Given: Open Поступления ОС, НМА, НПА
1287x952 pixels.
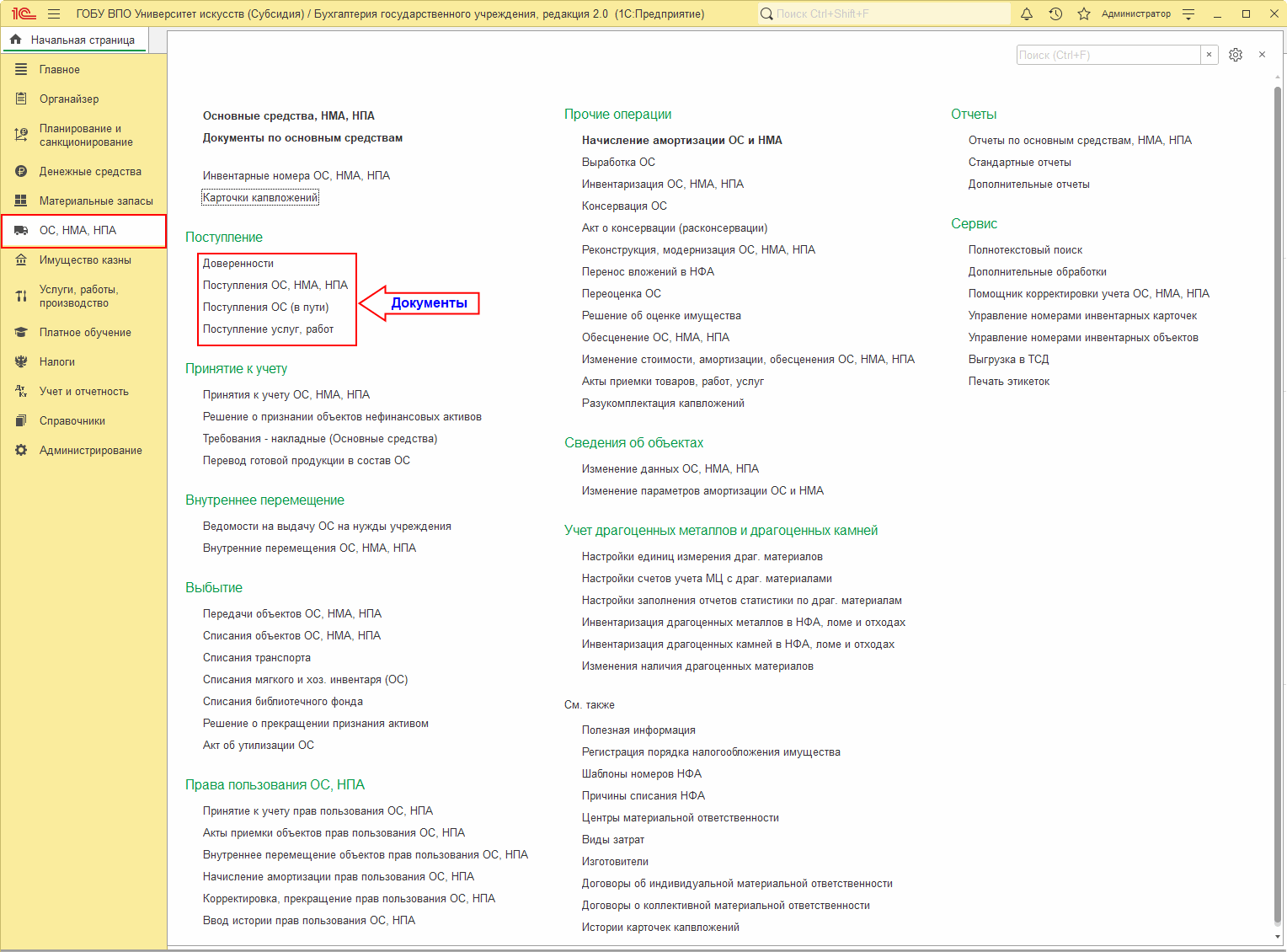Looking at the screenshot, I should (275, 285).
